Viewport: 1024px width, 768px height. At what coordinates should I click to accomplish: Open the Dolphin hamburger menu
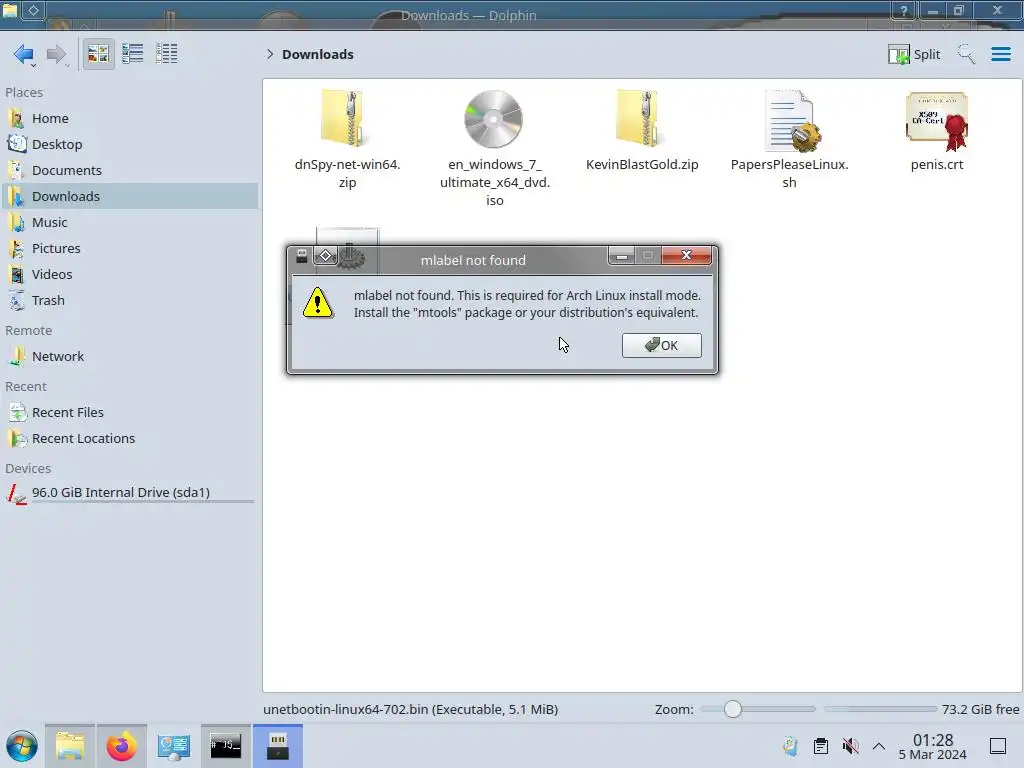tap(1000, 54)
